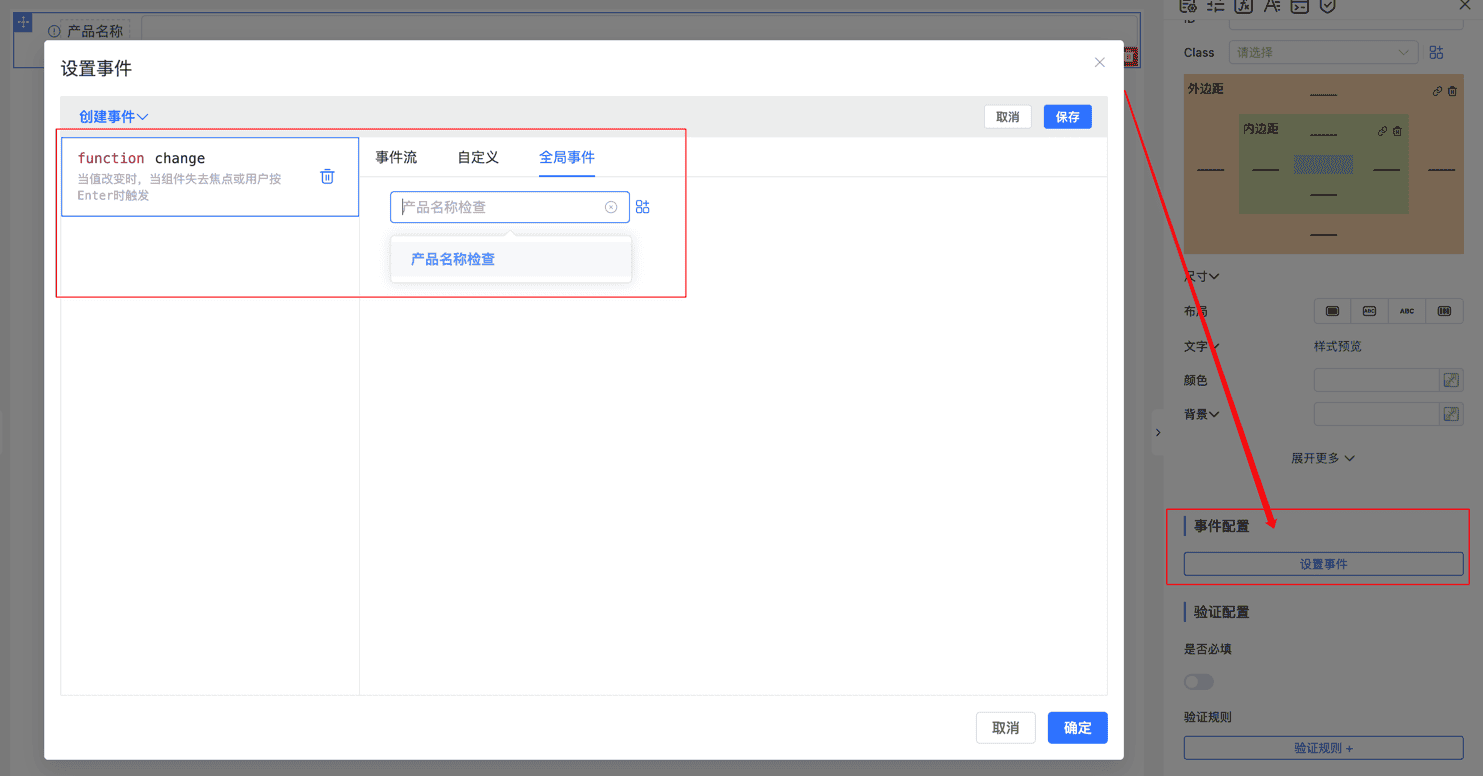Clear the 产品名称检查 input with the x icon
The height and width of the screenshot is (776, 1483).
(x=611, y=207)
